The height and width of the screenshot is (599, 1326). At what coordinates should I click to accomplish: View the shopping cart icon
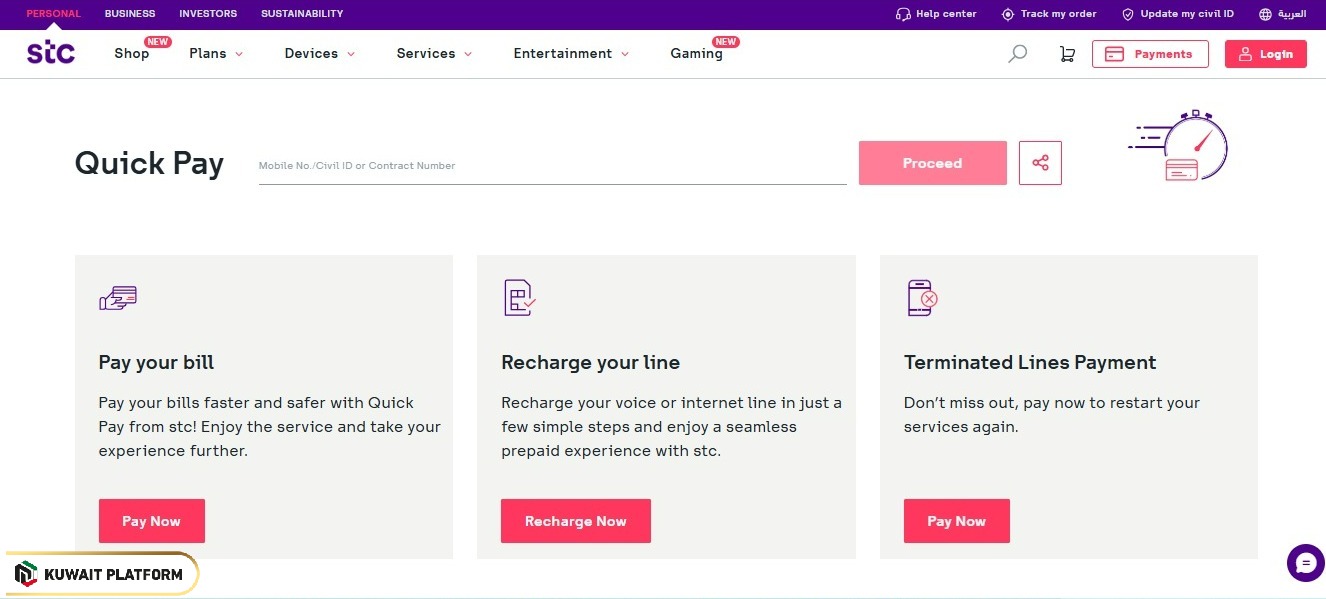(1067, 53)
